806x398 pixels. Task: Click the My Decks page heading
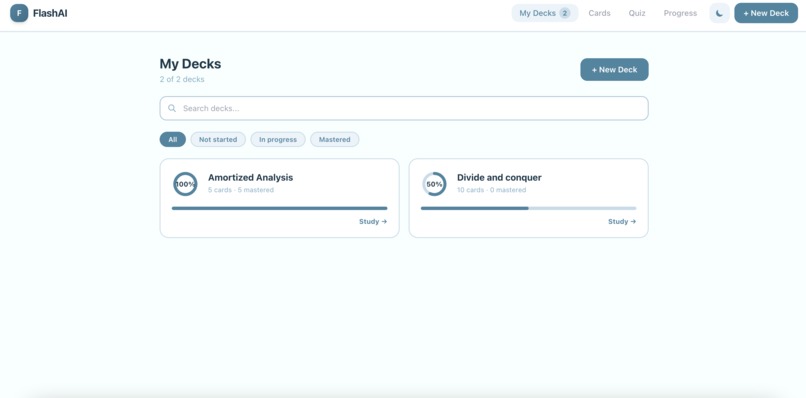(x=190, y=64)
